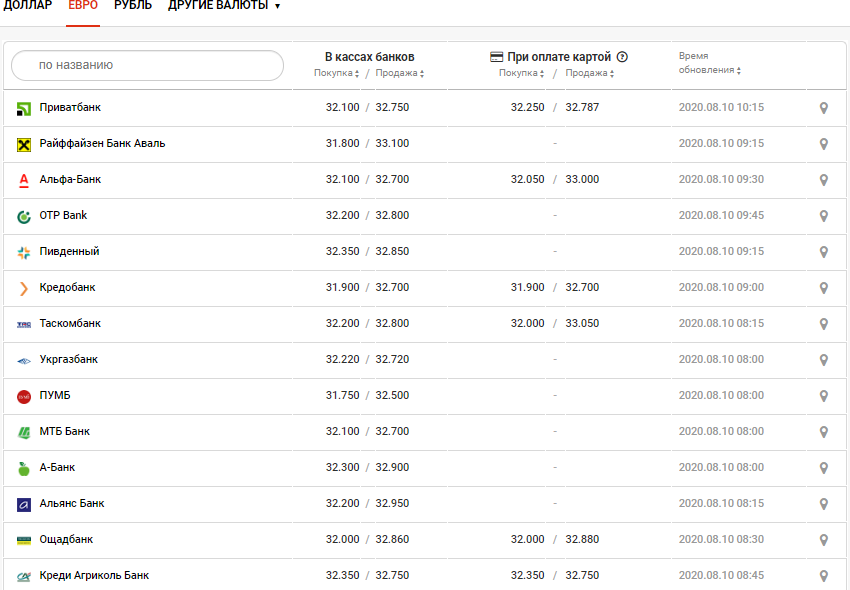Click the В кассах банков column header
Viewport: 850px width, 590px height.
coord(370,57)
